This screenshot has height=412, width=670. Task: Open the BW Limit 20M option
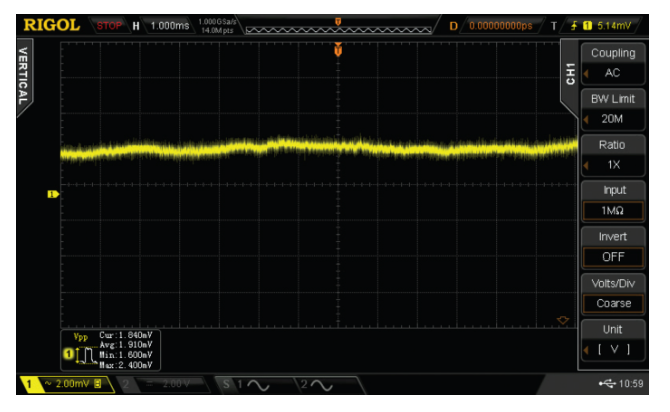click(x=613, y=109)
